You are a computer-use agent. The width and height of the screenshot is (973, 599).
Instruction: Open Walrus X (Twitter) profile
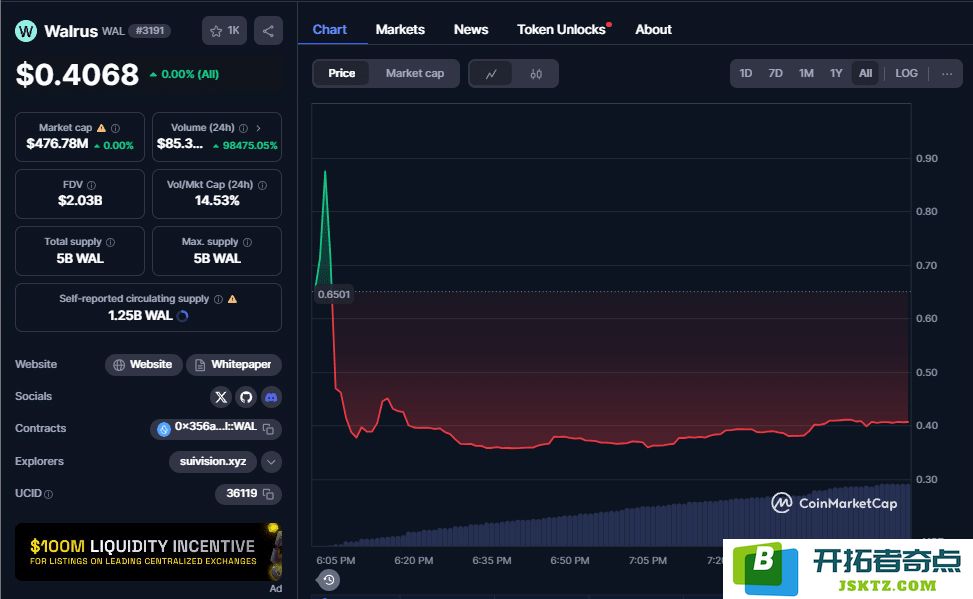point(221,397)
